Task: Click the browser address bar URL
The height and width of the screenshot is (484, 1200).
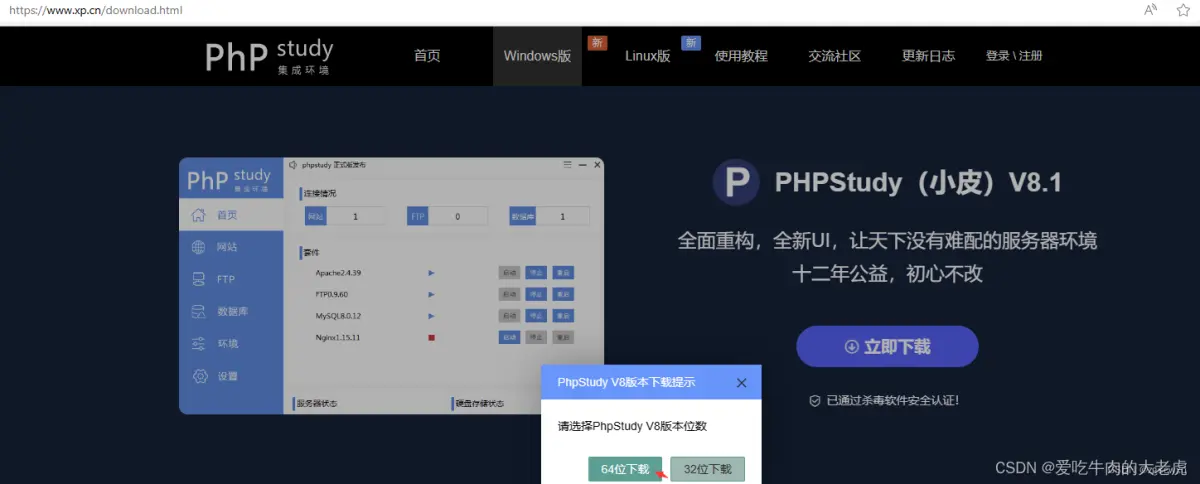Action: (96, 10)
